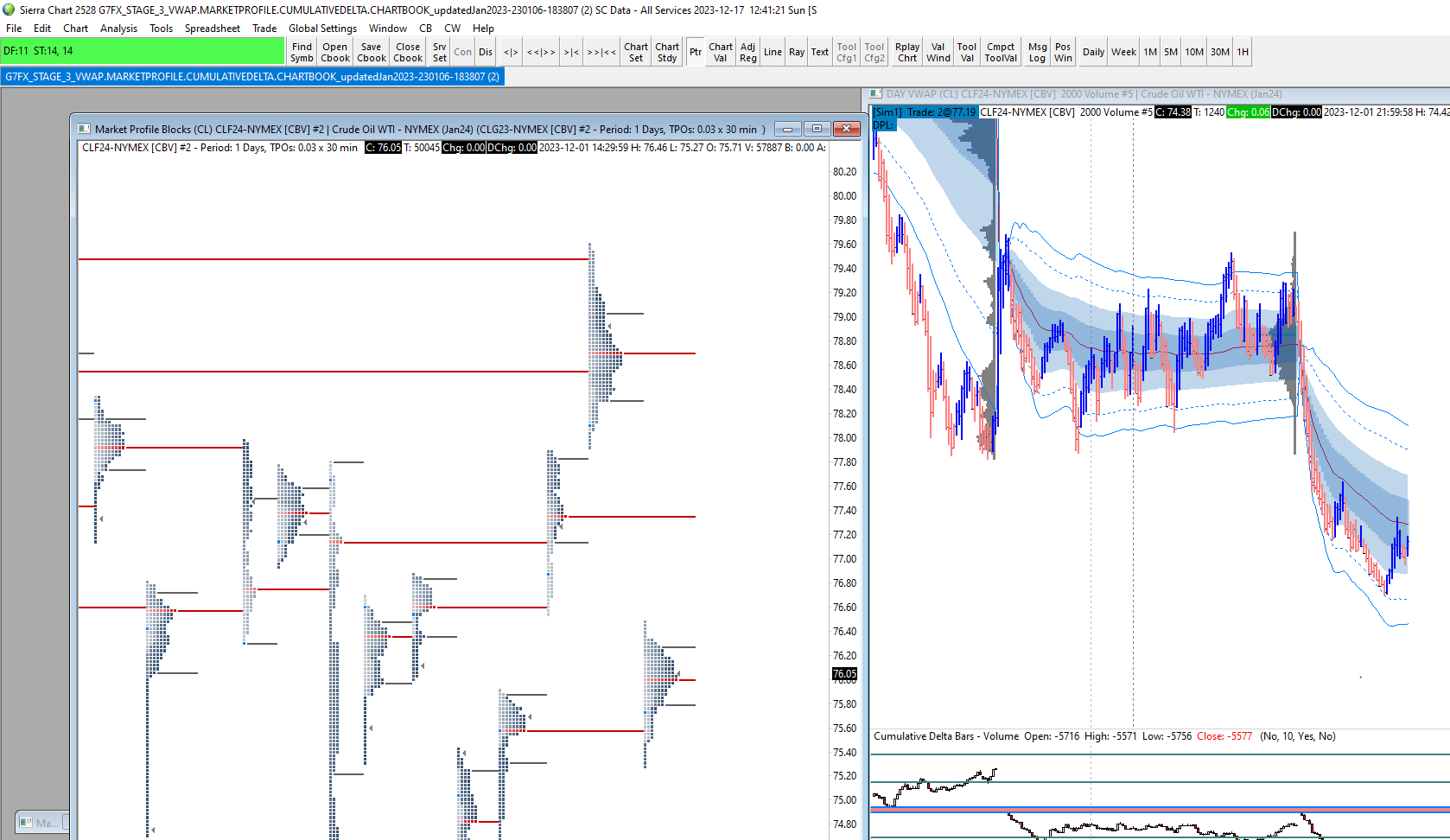Select the Chart Val tool

click(x=721, y=53)
